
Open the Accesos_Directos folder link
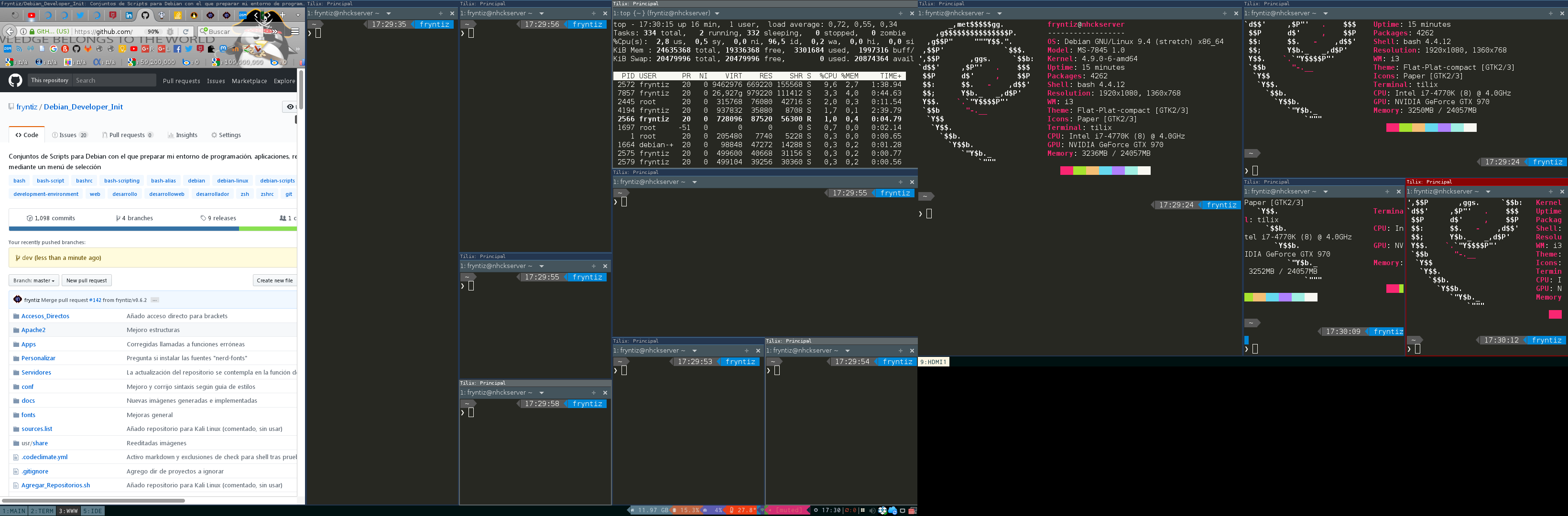[x=45, y=316]
